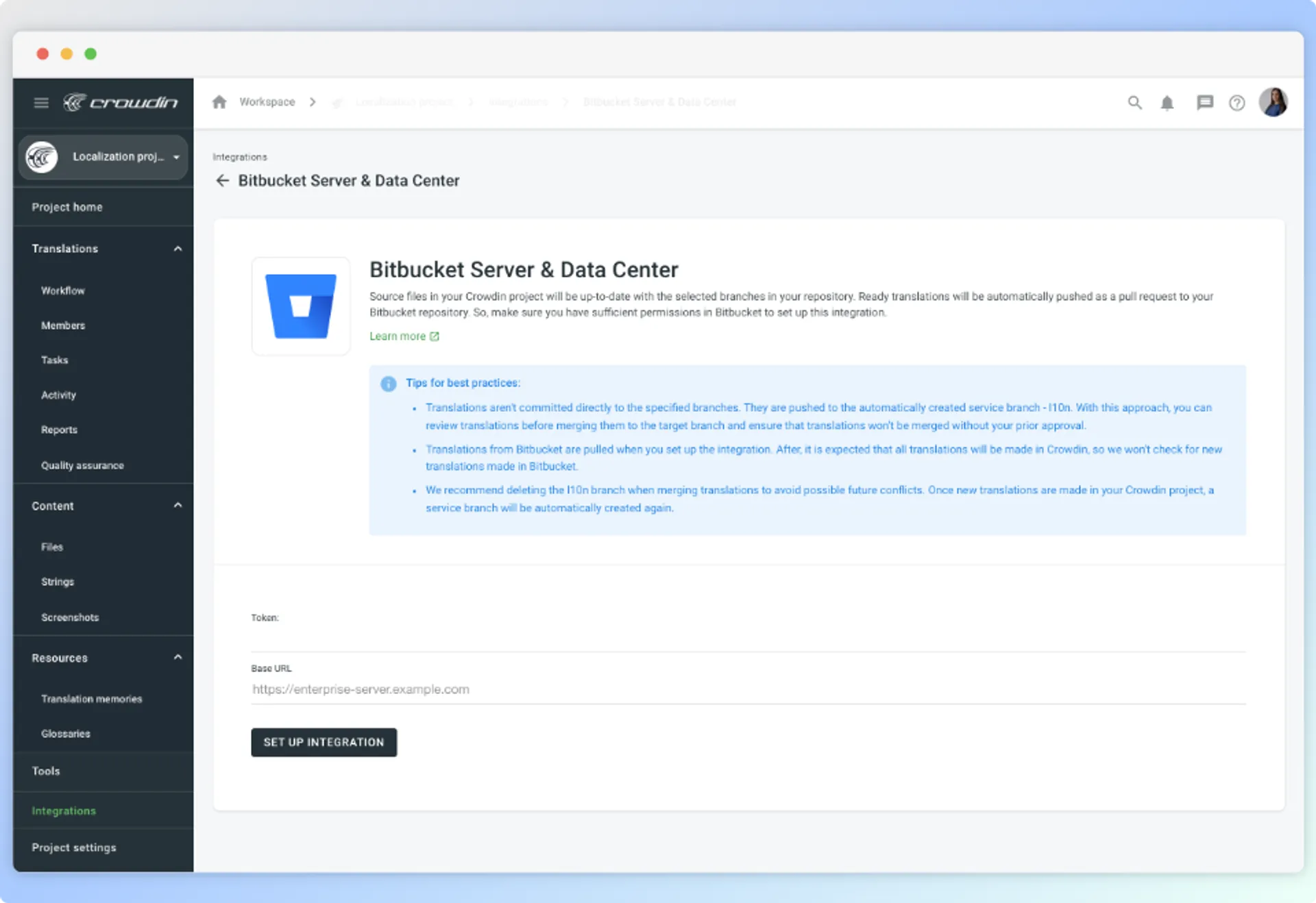Open user profile avatar
The height and width of the screenshot is (903, 1316).
(x=1274, y=102)
